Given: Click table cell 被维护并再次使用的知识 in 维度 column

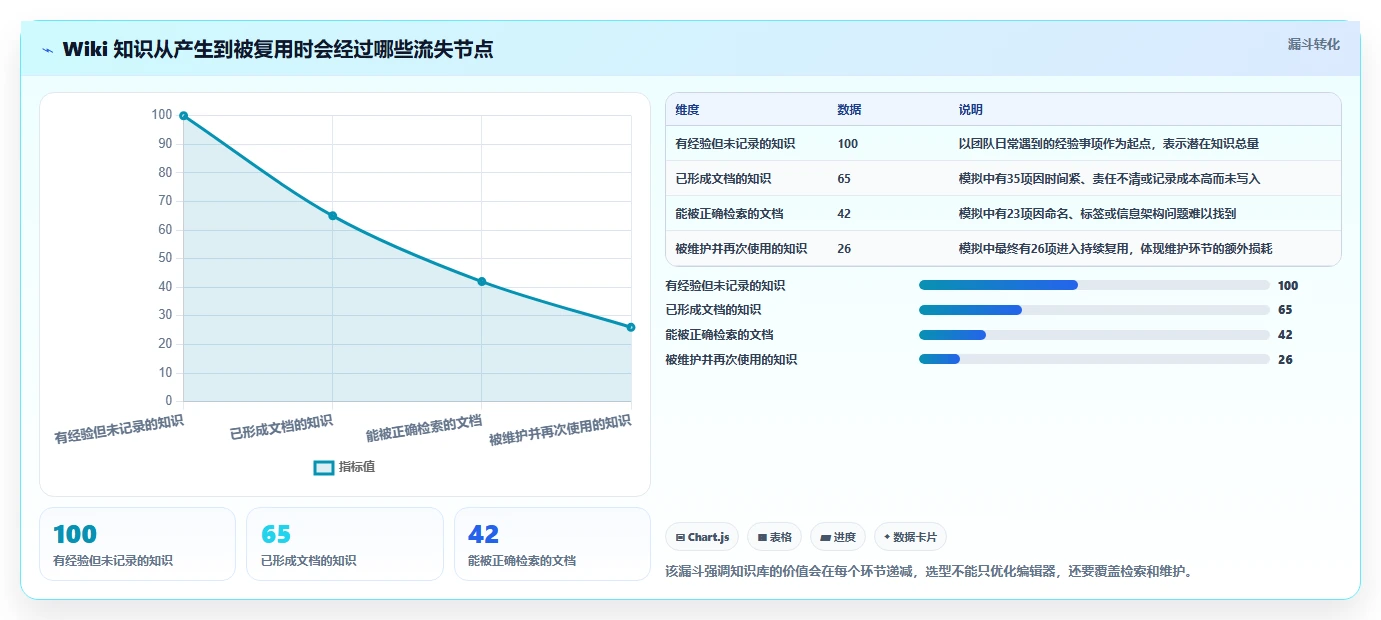Looking at the screenshot, I should 741,249.
